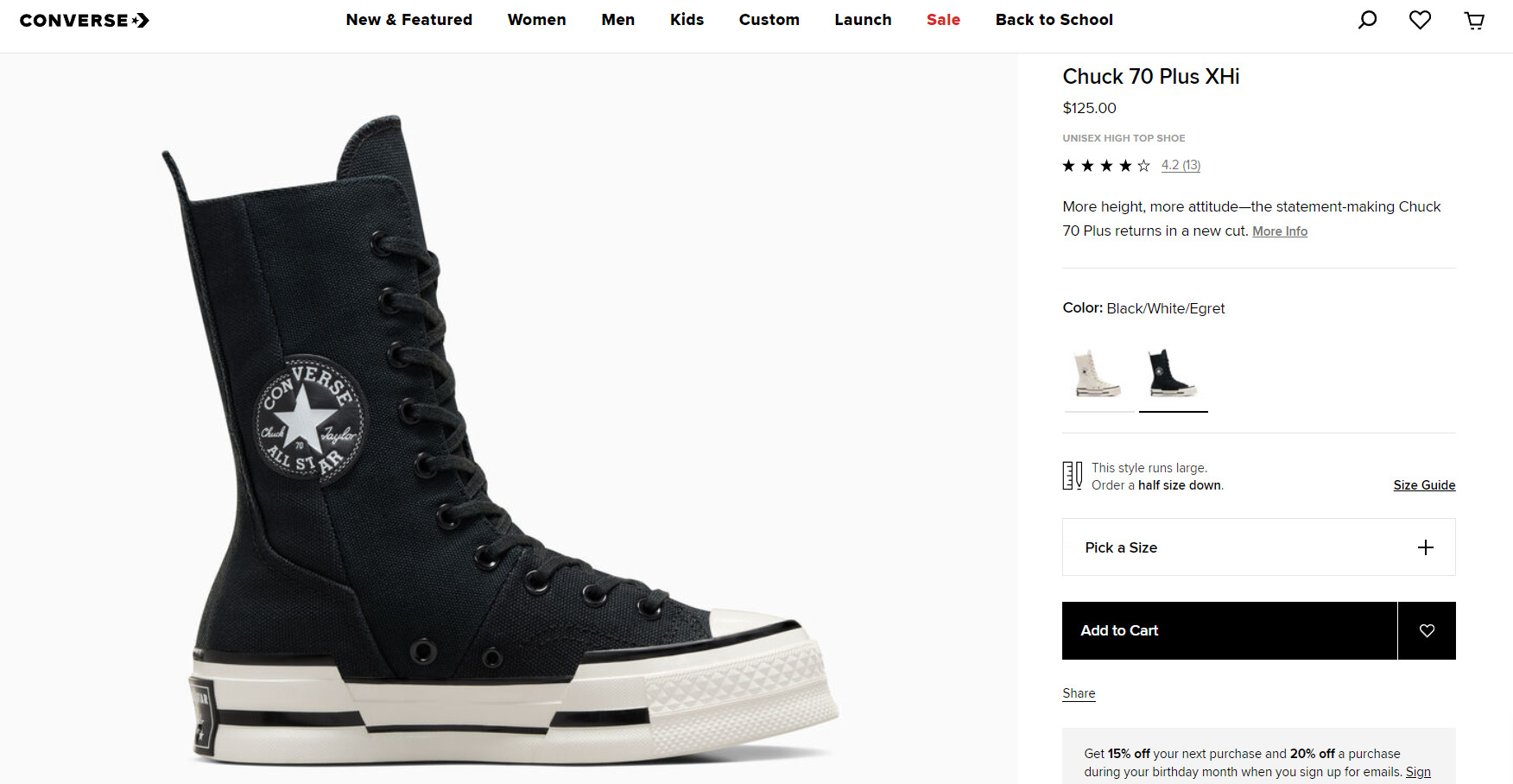The image size is (1513, 784).
Task: Select the black color swatch
Action: tap(1172, 374)
